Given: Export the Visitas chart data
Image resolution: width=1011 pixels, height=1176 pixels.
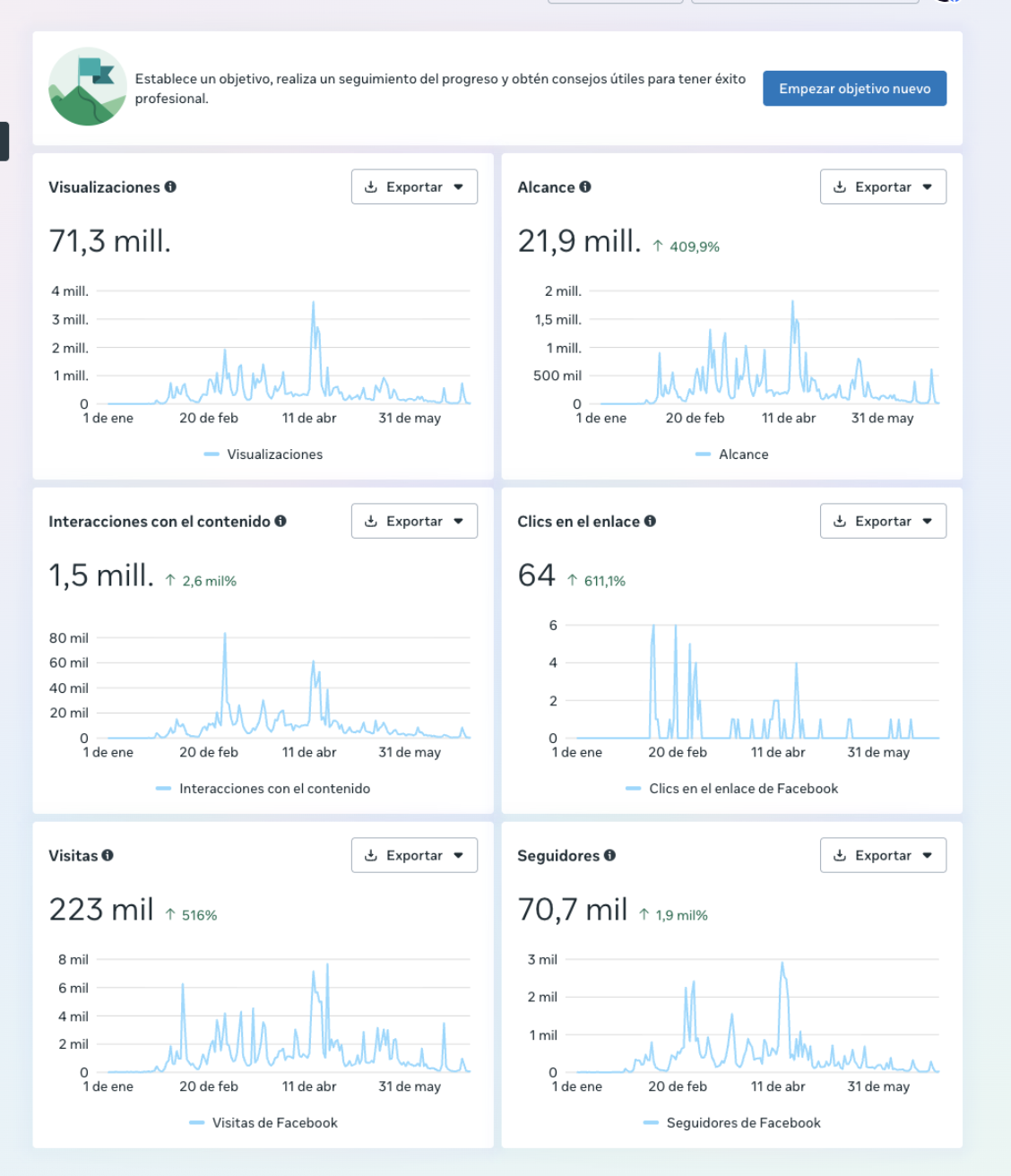Looking at the screenshot, I should tap(414, 856).
